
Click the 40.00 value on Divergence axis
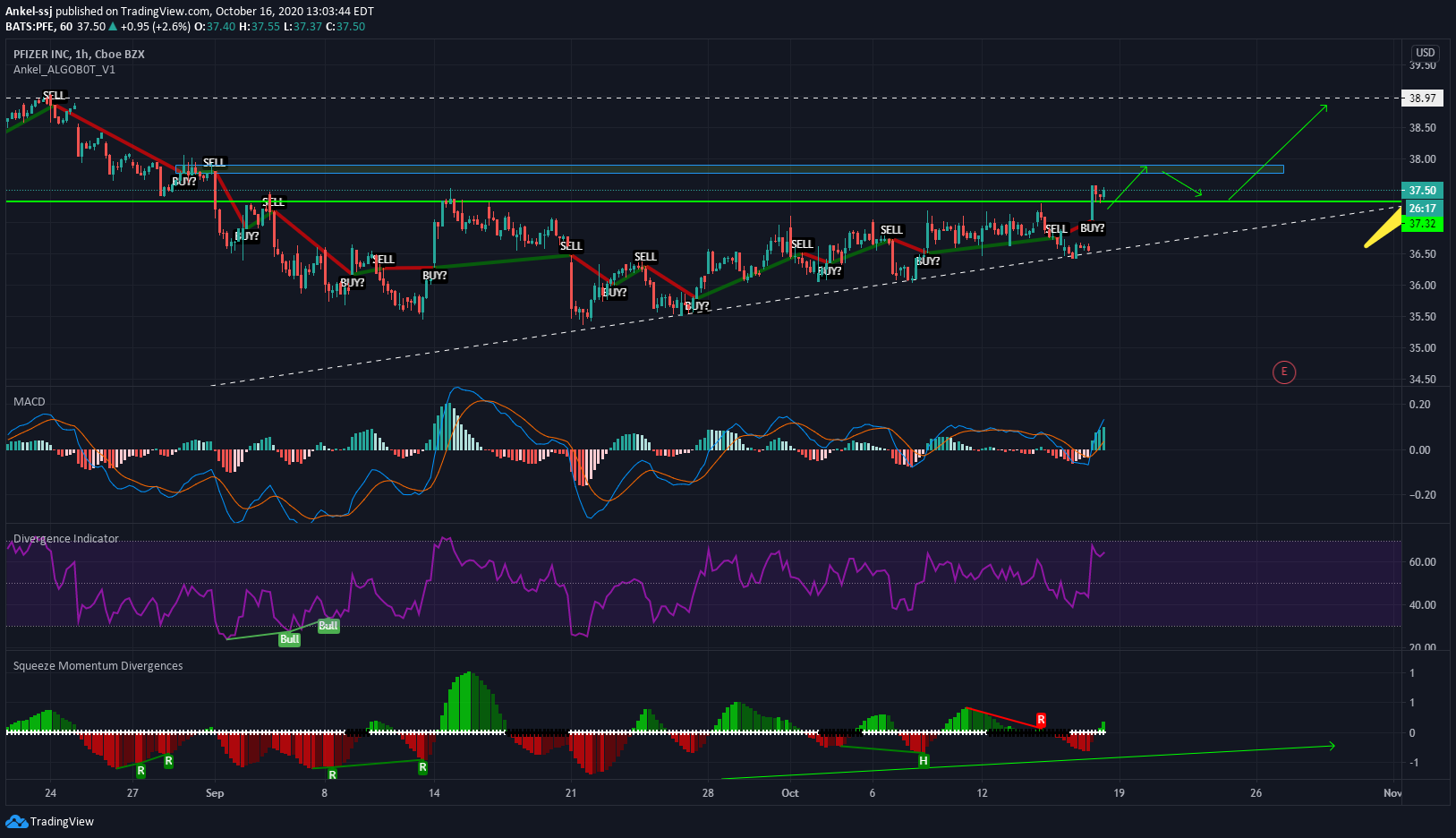click(1423, 605)
